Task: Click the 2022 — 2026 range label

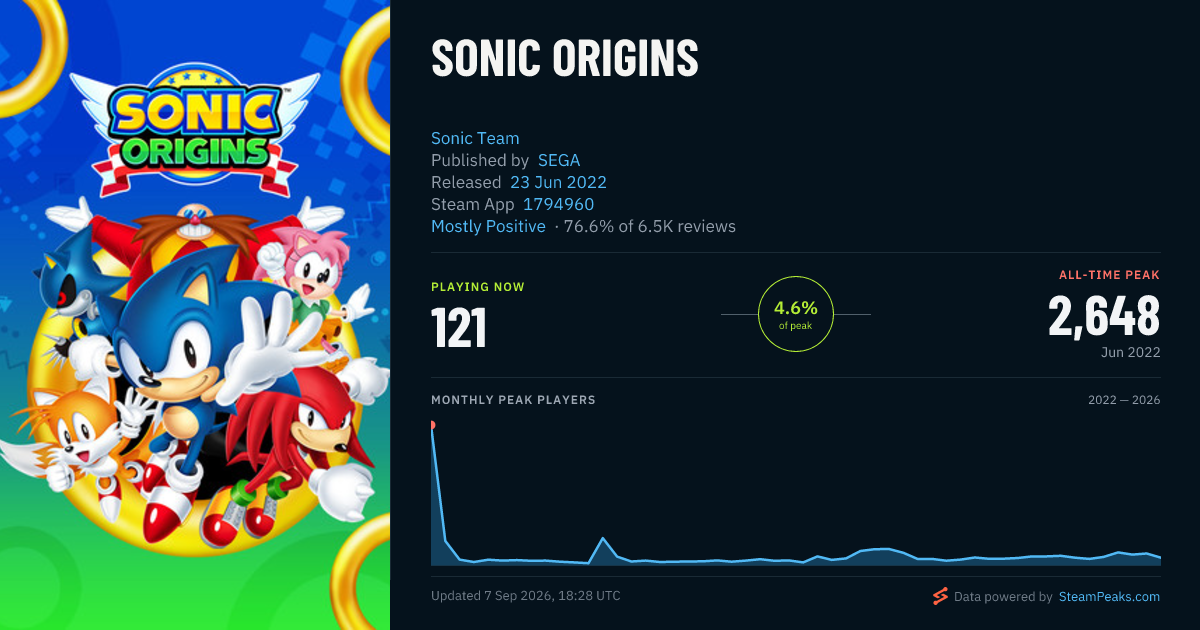Action: pos(1124,400)
